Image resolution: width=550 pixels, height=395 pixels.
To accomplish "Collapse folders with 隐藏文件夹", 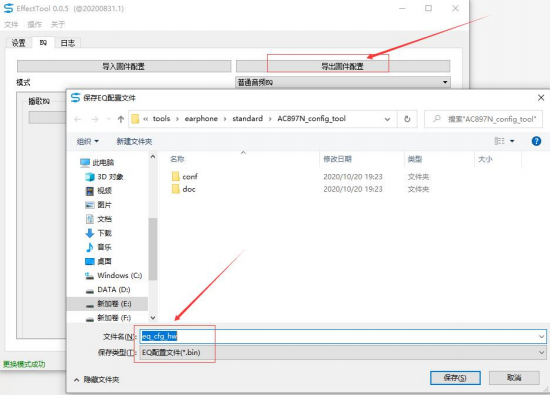I will click(x=97, y=379).
